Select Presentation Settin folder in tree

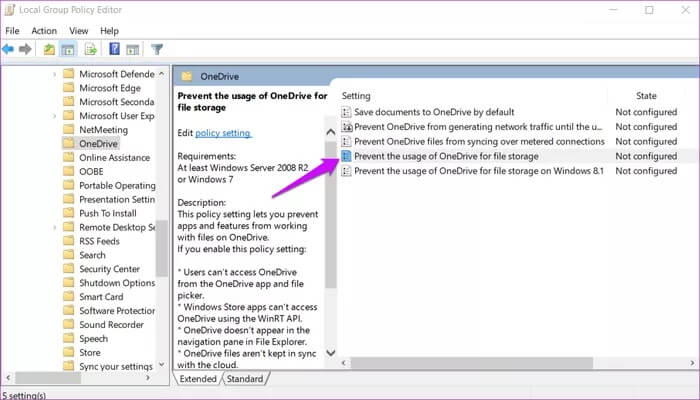tap(117, 199)
